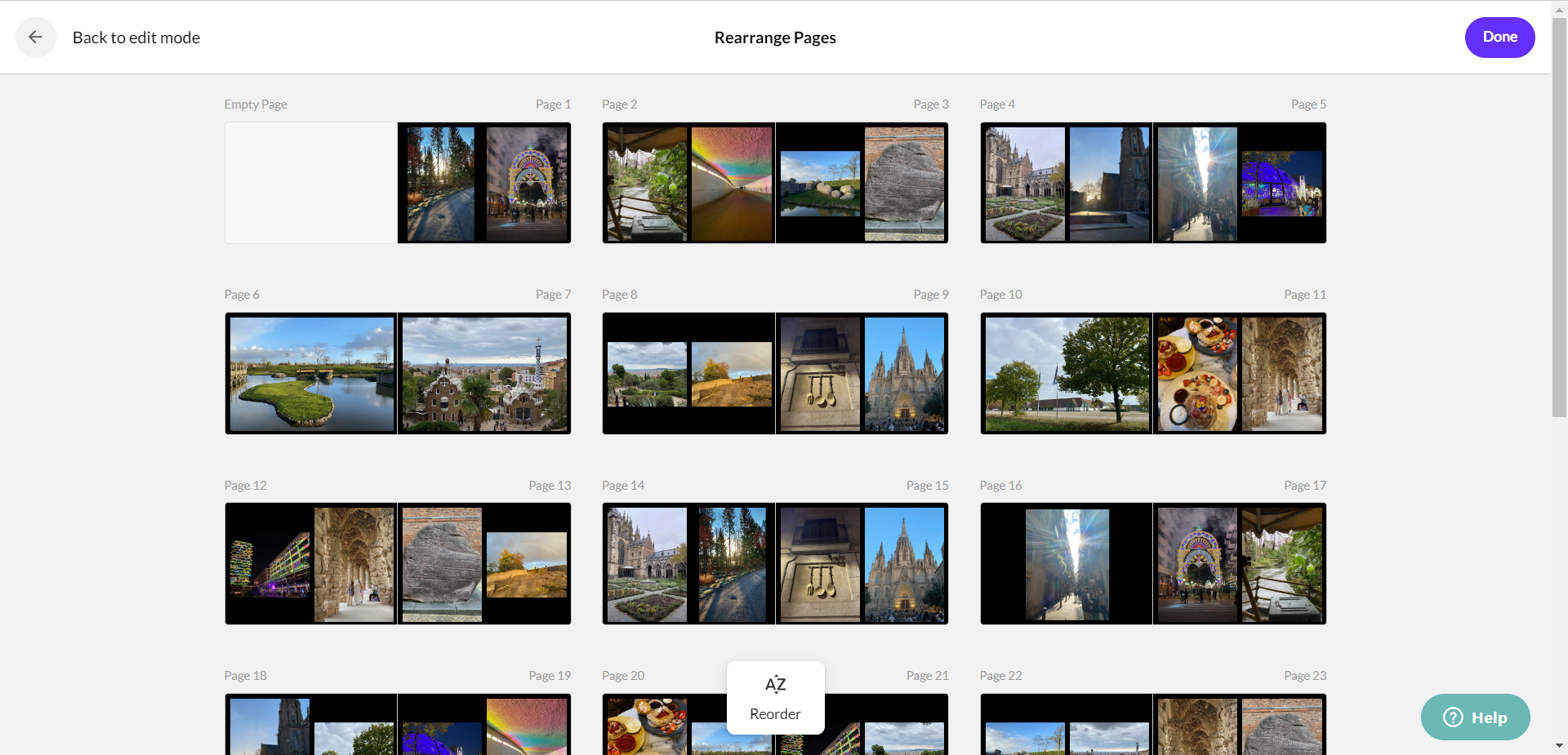Click the 'Page 12' label

(x=245, y=486)
